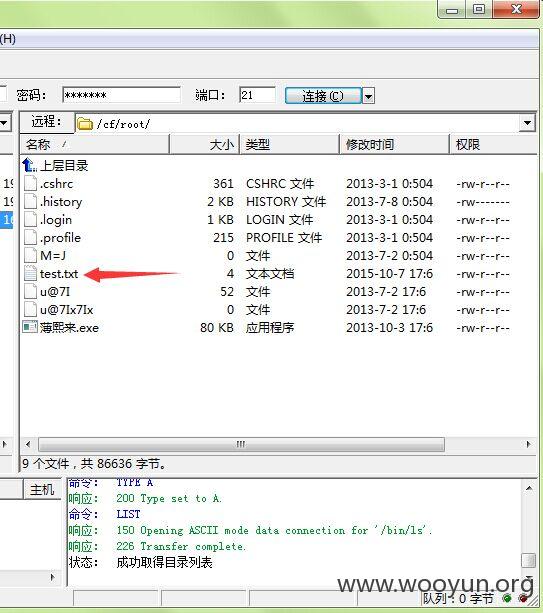
Task: Expand the remote path /cf/root/ dropdown
Action: click(527, 123)
